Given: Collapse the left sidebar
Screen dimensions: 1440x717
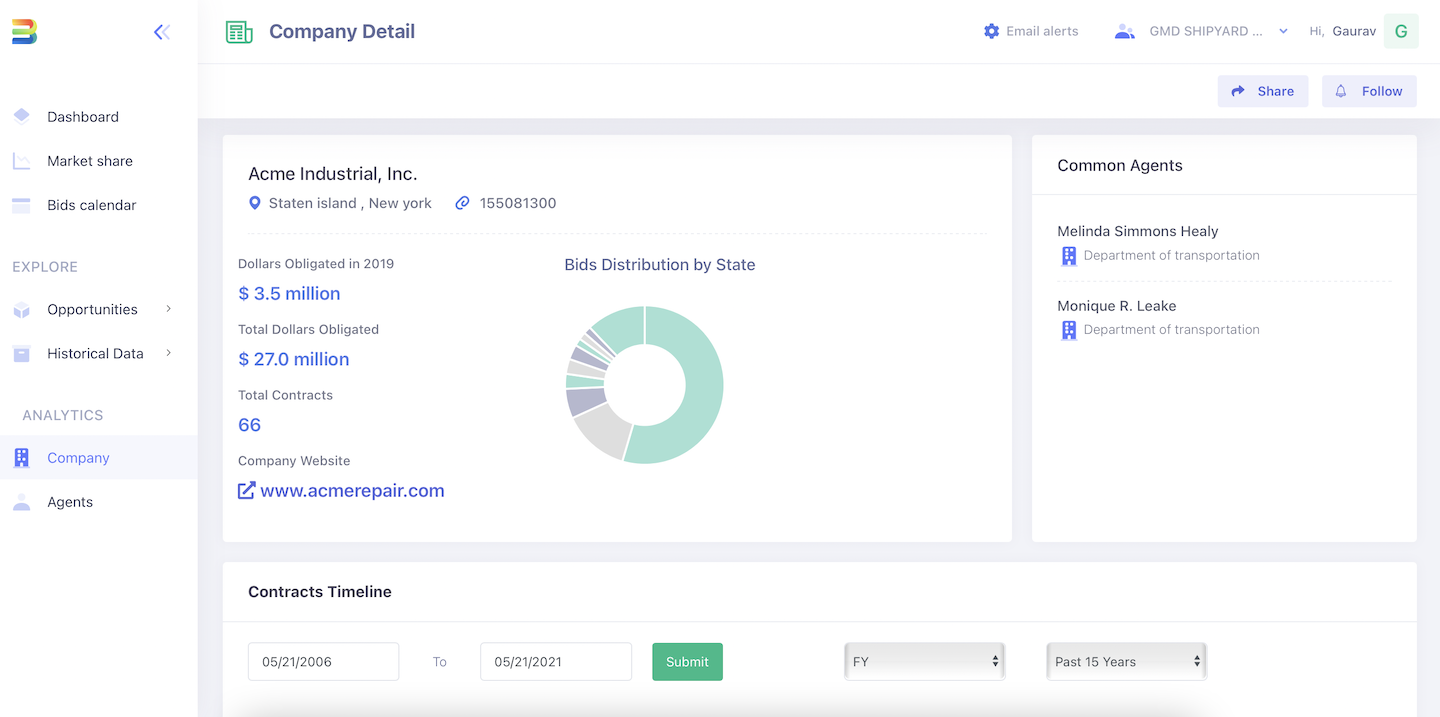Looking at the screenshot, I should coord(162,31).
